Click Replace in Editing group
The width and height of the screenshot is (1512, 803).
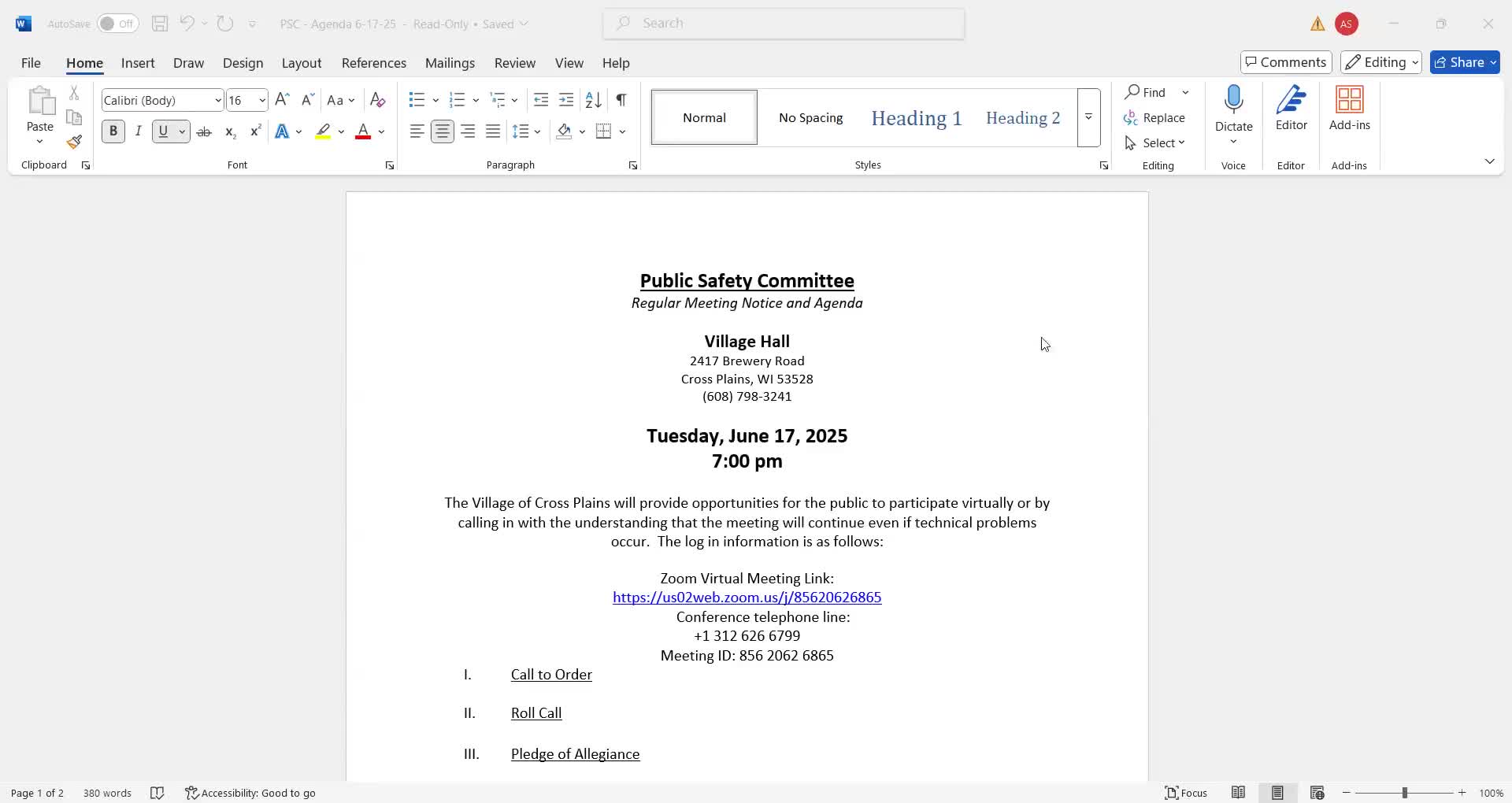coord(1155,117)
